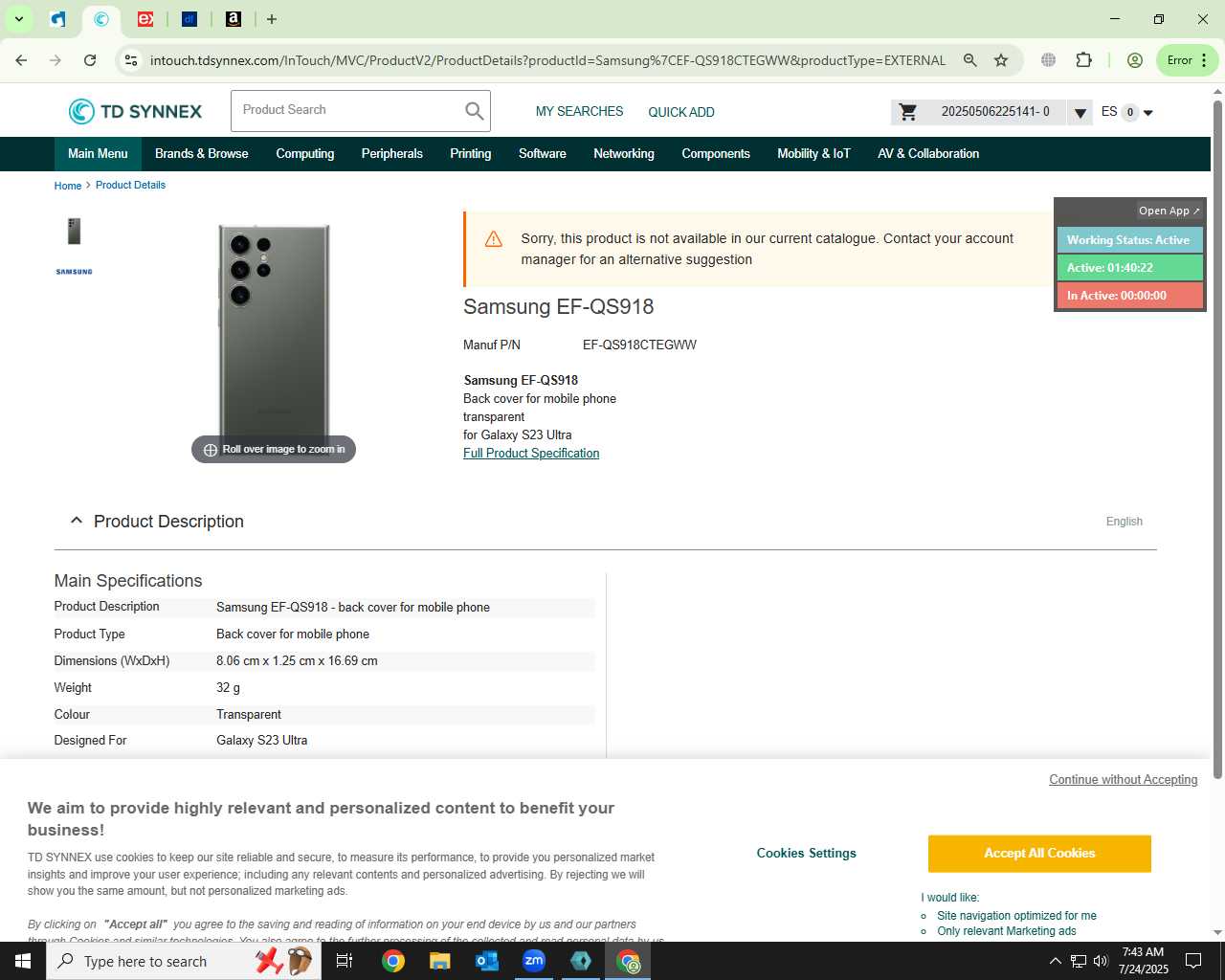The width and height of the screenshot is (1225, 980).
Task: Launch Outlook from taskbar
Action: [x=487, y=961]
